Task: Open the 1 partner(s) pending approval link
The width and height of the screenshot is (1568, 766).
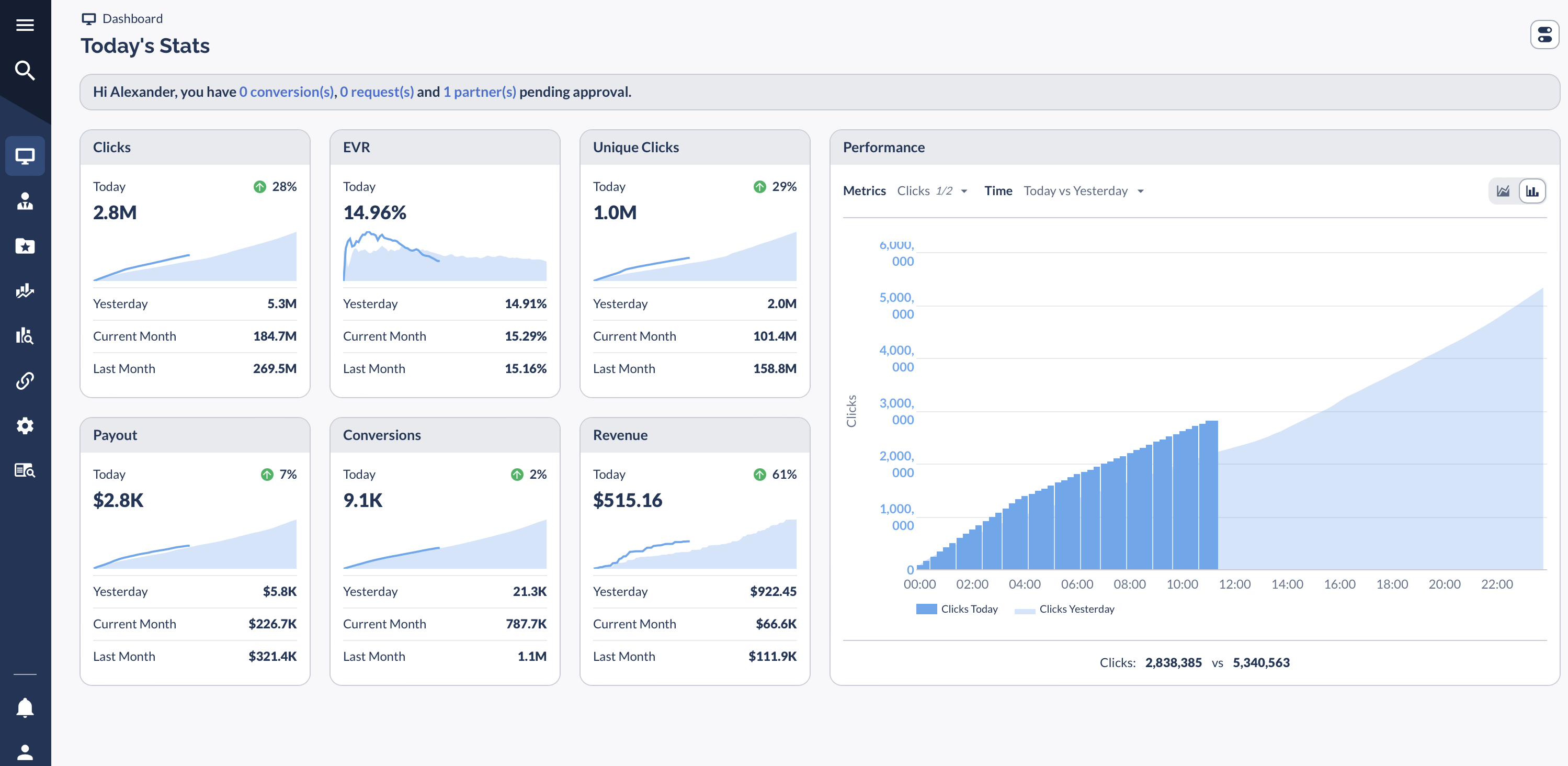Action: click(480, 92)
